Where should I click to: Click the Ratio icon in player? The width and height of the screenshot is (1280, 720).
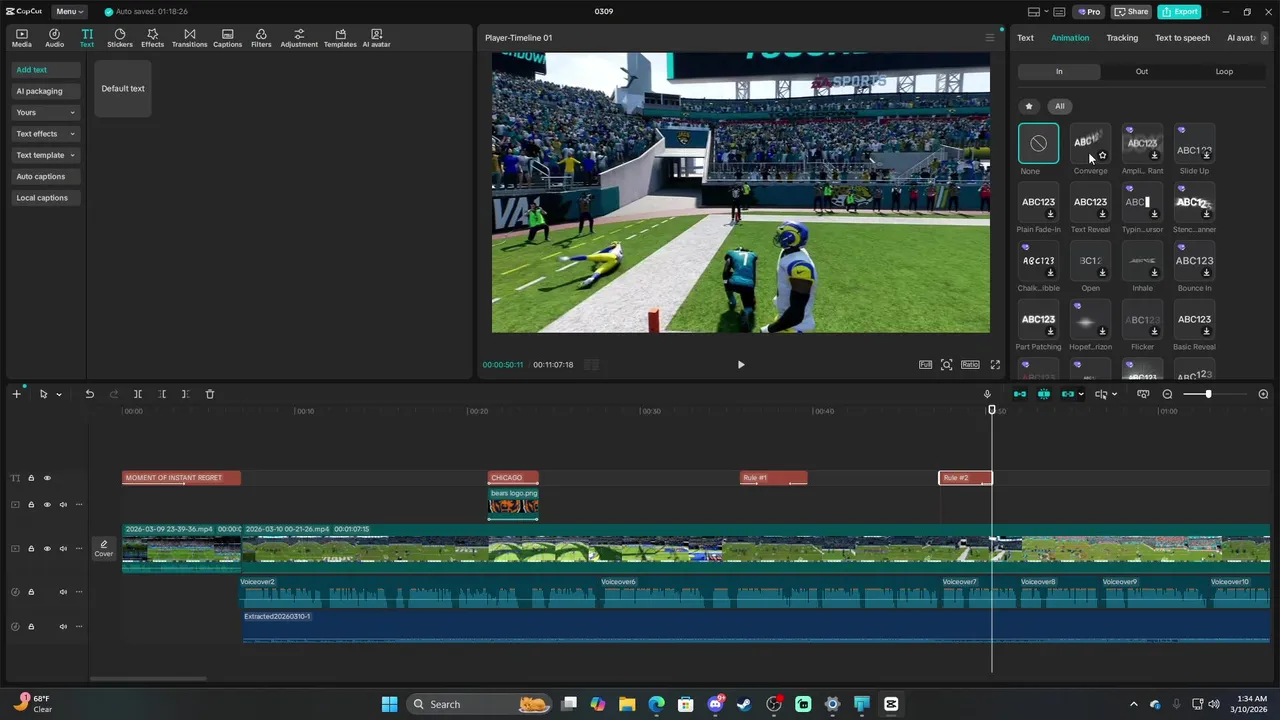[970, 365]
